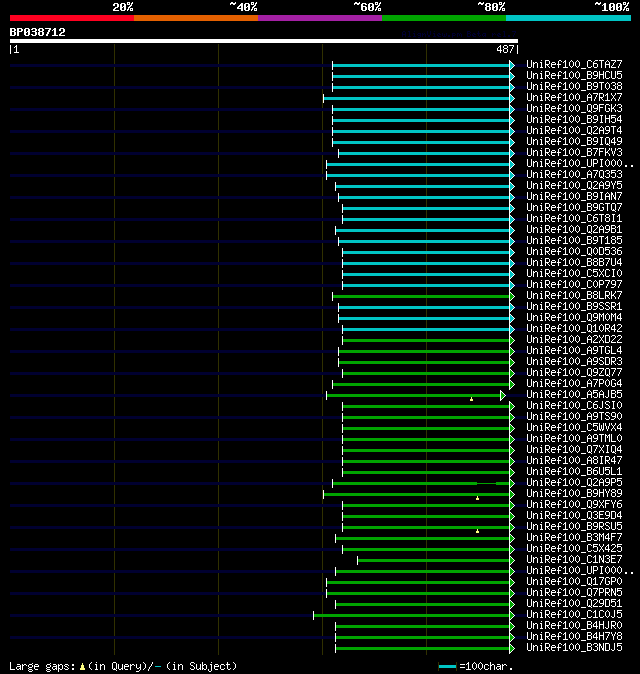Image resolution: width=640 pixels, height=674 pixels.
Task: Open hit UniRef100_A7R1X7
Action: pyautogui.click(x=574, y=98)
